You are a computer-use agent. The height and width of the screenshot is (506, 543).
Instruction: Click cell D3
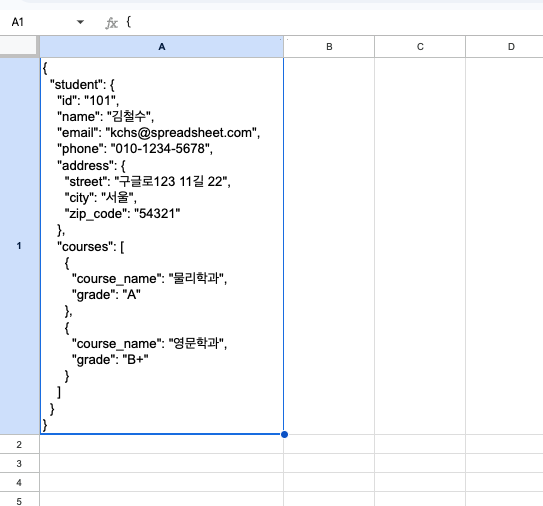505,463
